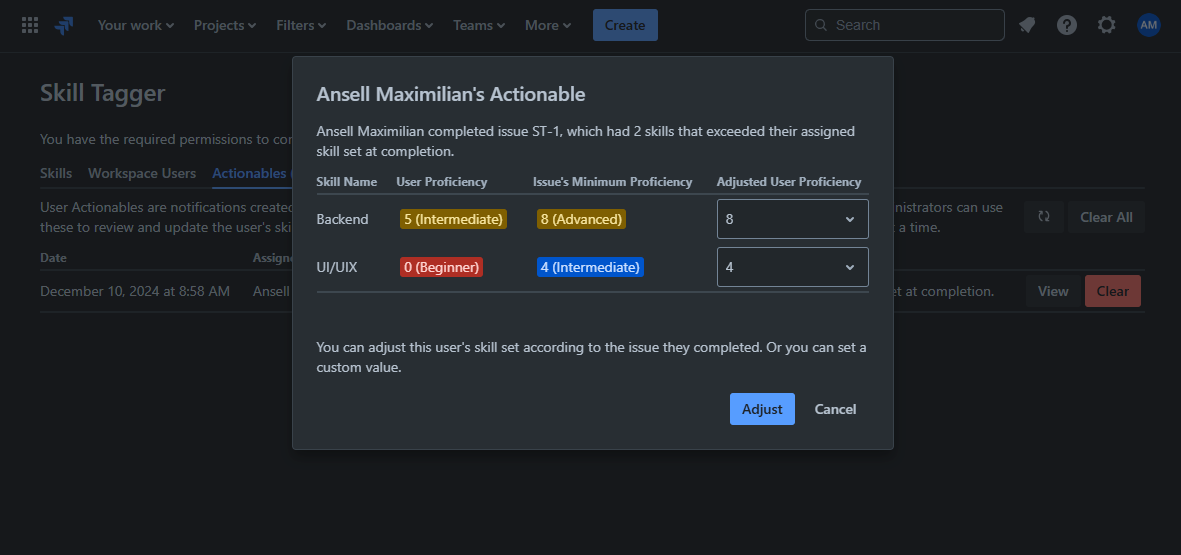This screenshot has width=1181, height=555.
Task: Focus the Search input field
Action: click(905, 25)
